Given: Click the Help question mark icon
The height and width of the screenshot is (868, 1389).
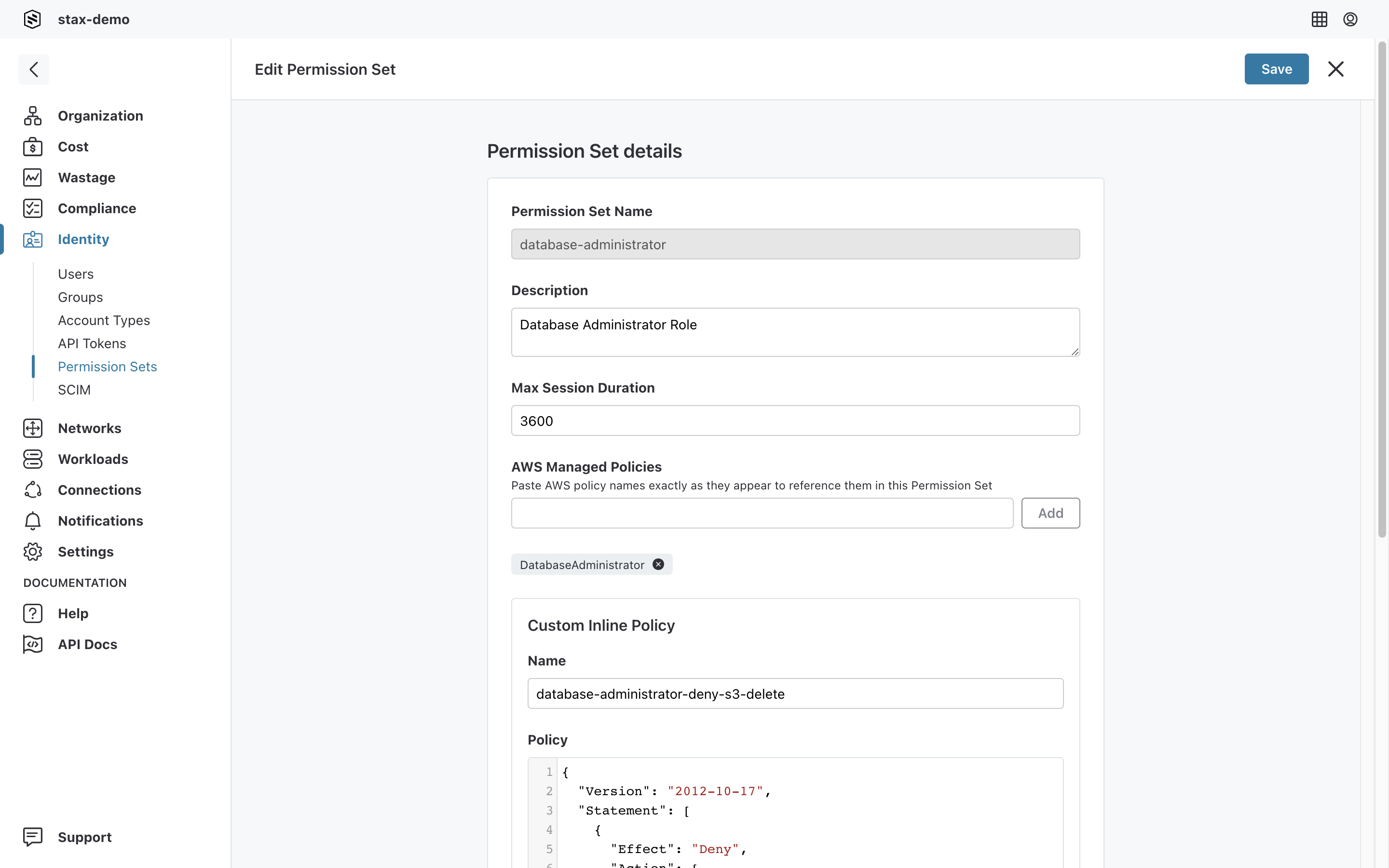Looking at the screenshot, I should click(33, 613).
